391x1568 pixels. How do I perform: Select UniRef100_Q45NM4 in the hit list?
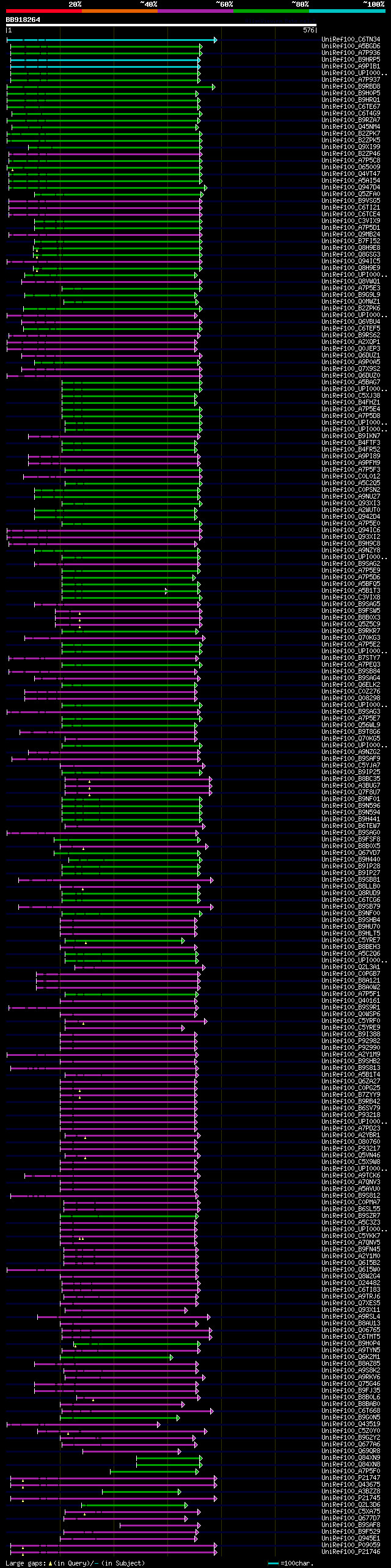[x=351, y=127]
